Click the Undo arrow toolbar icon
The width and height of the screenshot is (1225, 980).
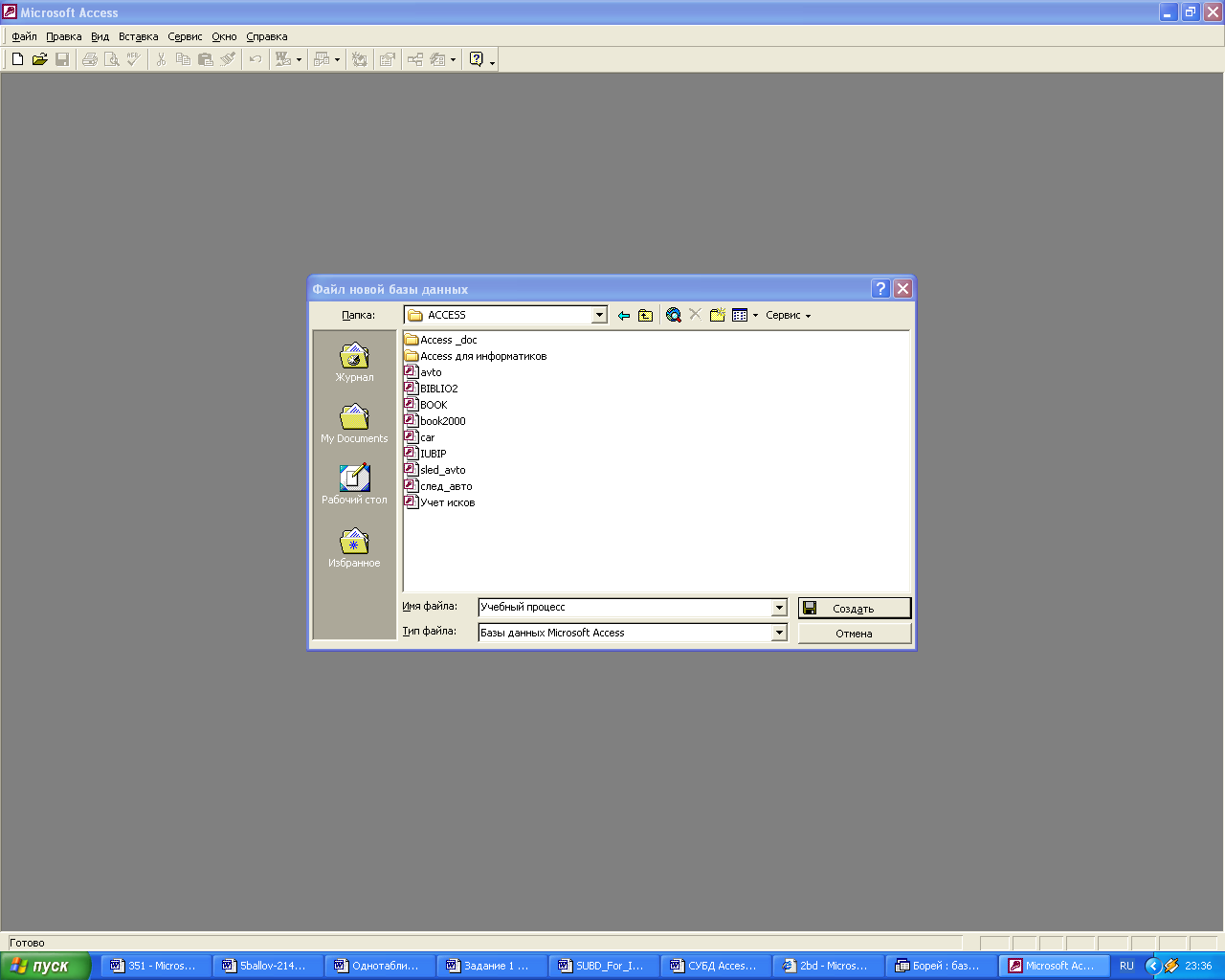tap(256, 59)
